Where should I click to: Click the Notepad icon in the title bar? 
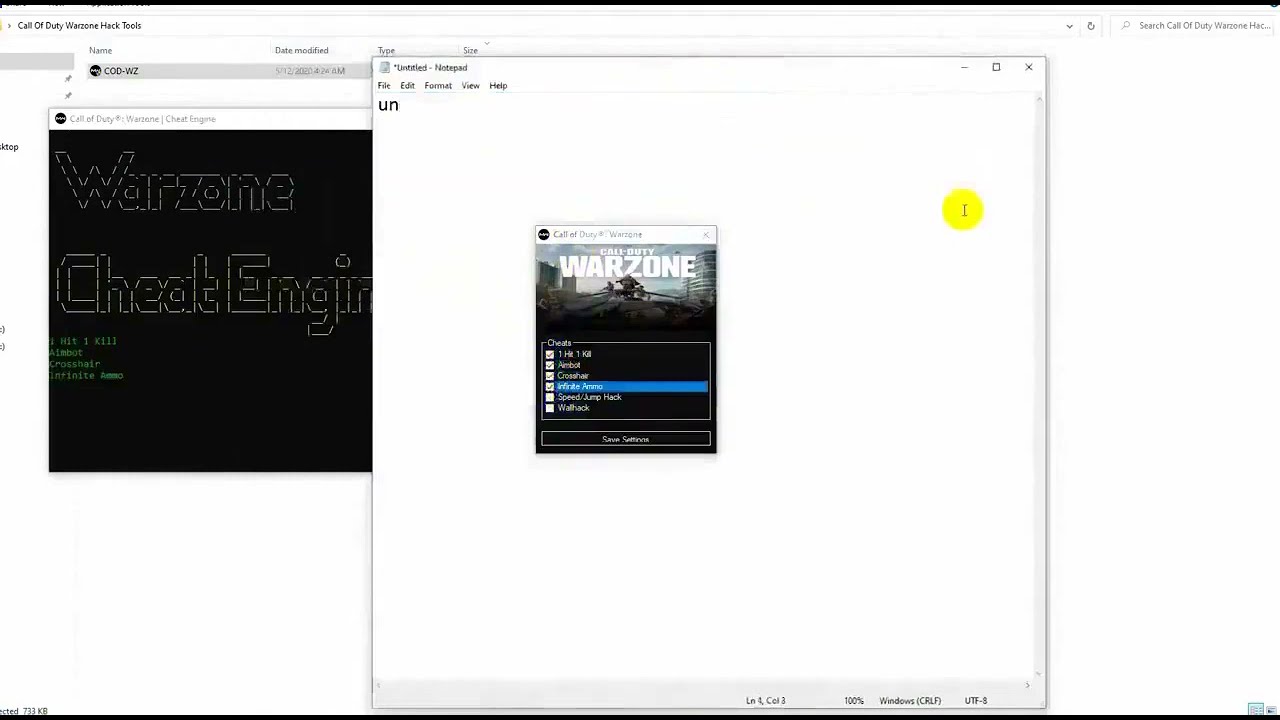385,68
